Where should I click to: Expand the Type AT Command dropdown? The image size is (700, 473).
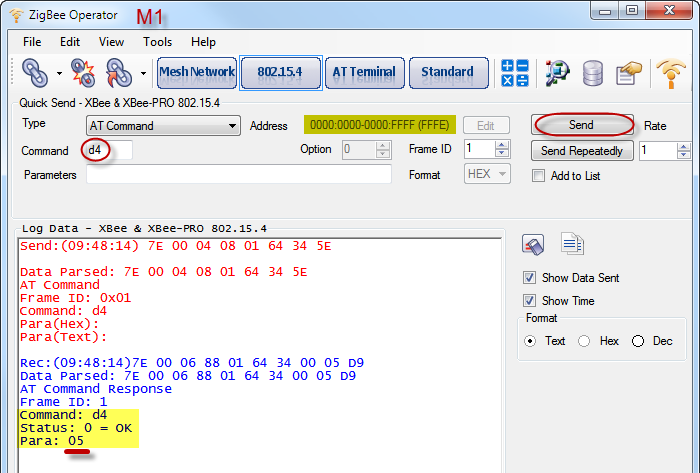coord(163,126)
